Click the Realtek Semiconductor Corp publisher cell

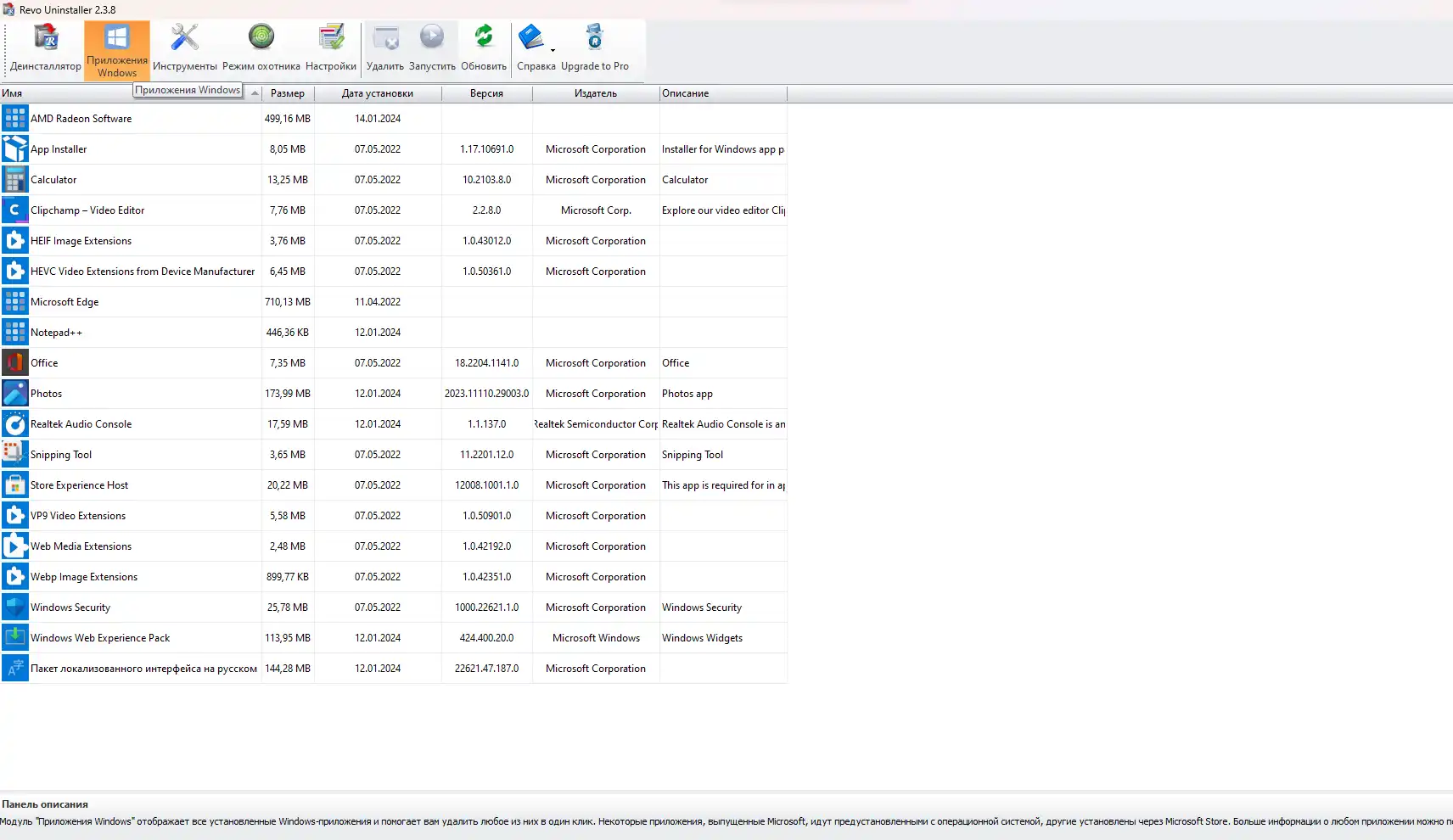click(x=596, y=424)
